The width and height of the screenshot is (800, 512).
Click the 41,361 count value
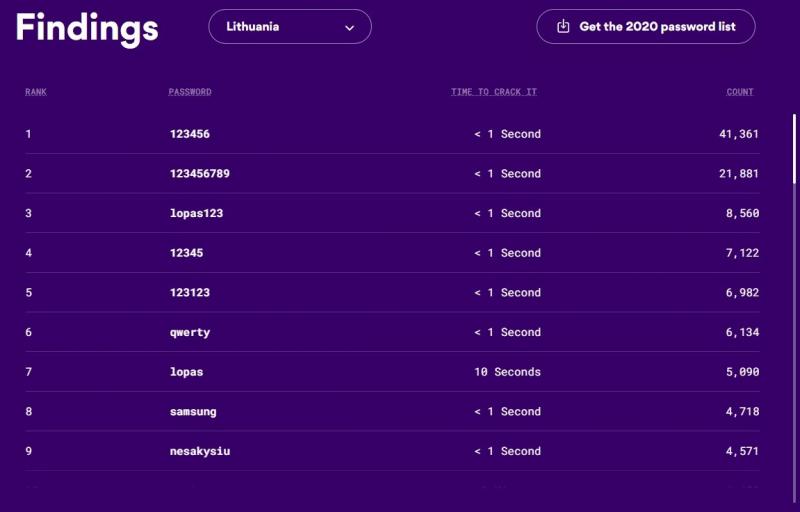tap(739, 134)
